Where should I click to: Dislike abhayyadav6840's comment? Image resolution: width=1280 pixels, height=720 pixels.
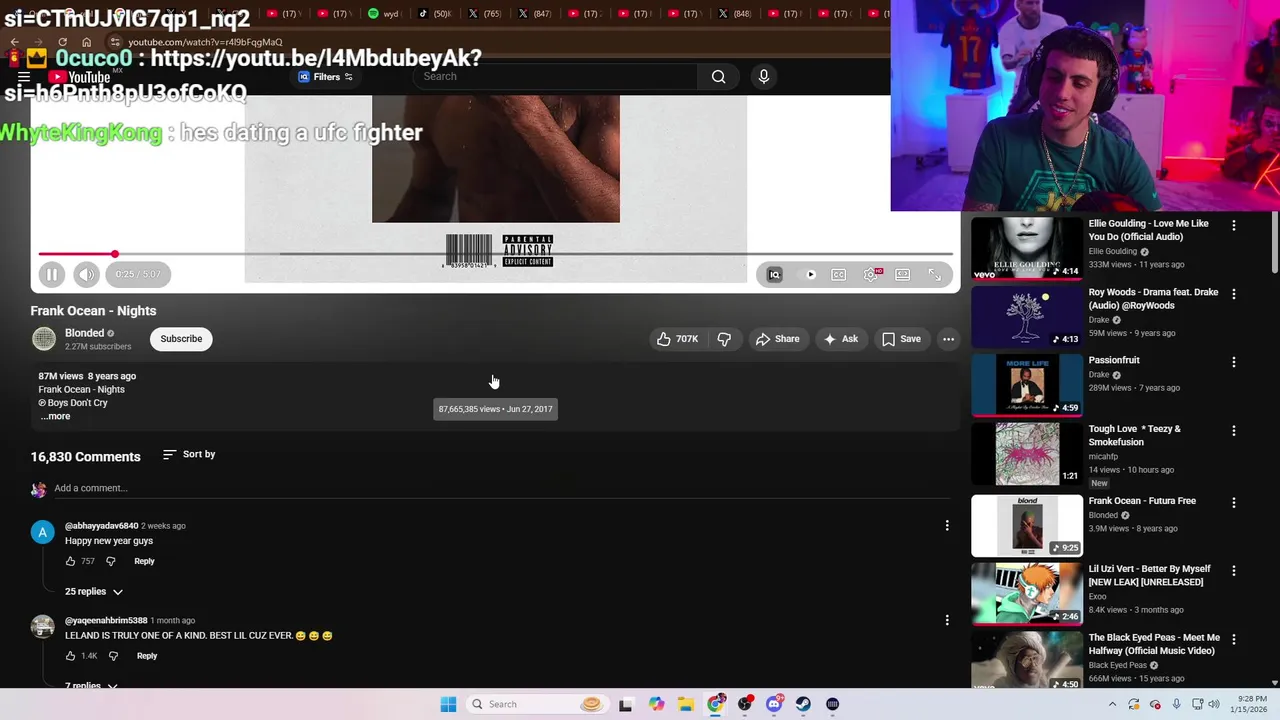coord(111,561)
